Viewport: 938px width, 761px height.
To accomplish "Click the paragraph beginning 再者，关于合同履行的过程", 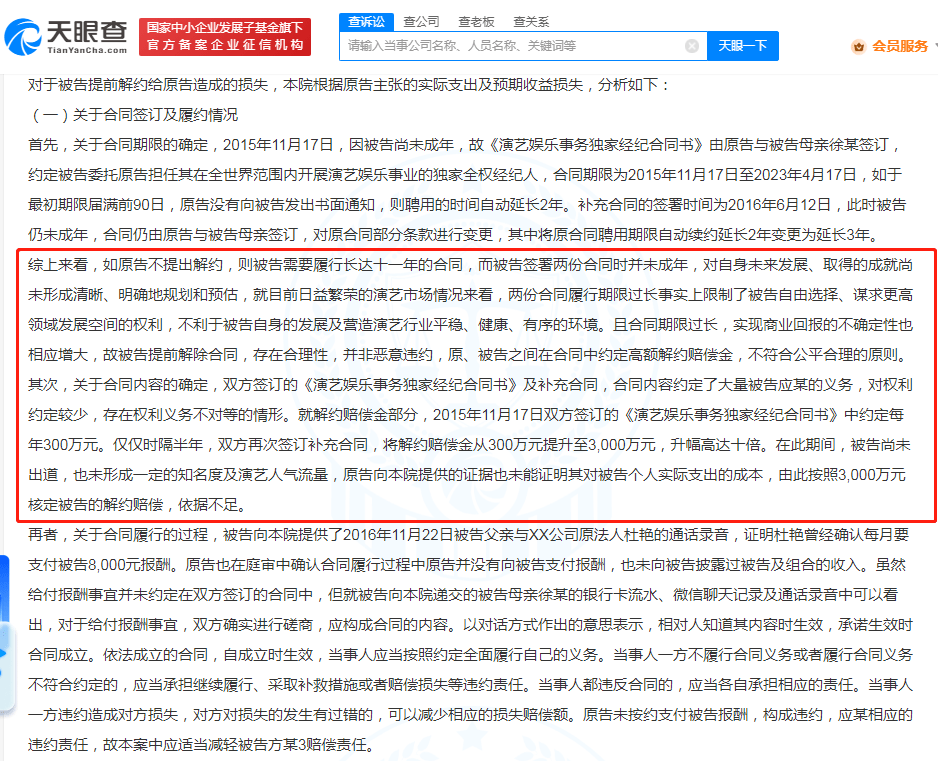I will (470, 640).
